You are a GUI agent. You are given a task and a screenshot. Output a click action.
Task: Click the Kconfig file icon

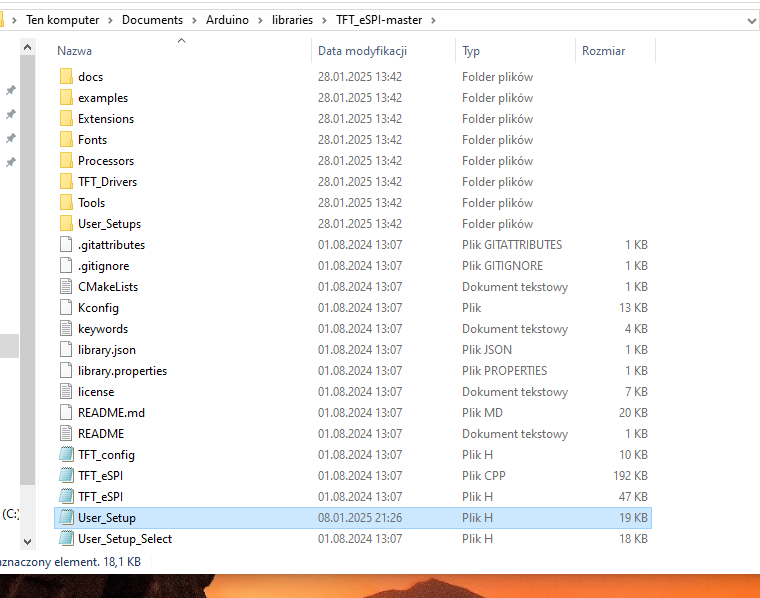pyautogui.click(x=66, y=308)
